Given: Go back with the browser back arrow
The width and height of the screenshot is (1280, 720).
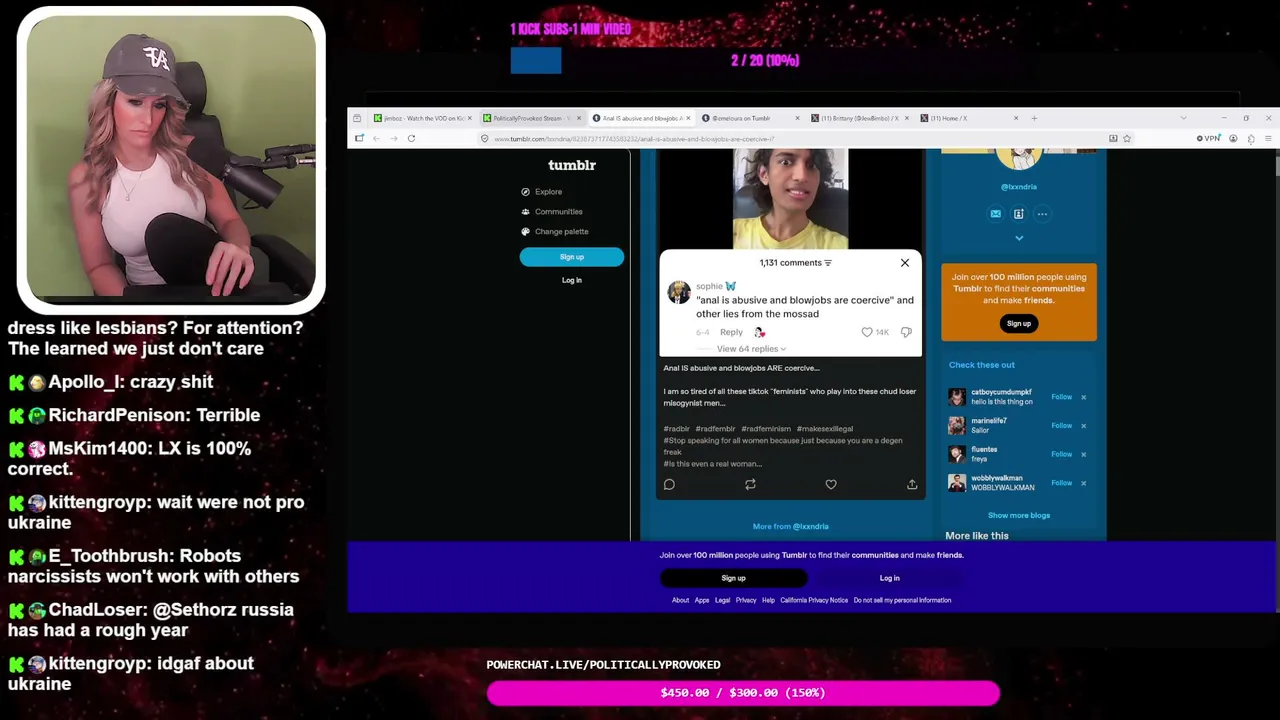Looking at the screenshot, I should click(377, 139).
